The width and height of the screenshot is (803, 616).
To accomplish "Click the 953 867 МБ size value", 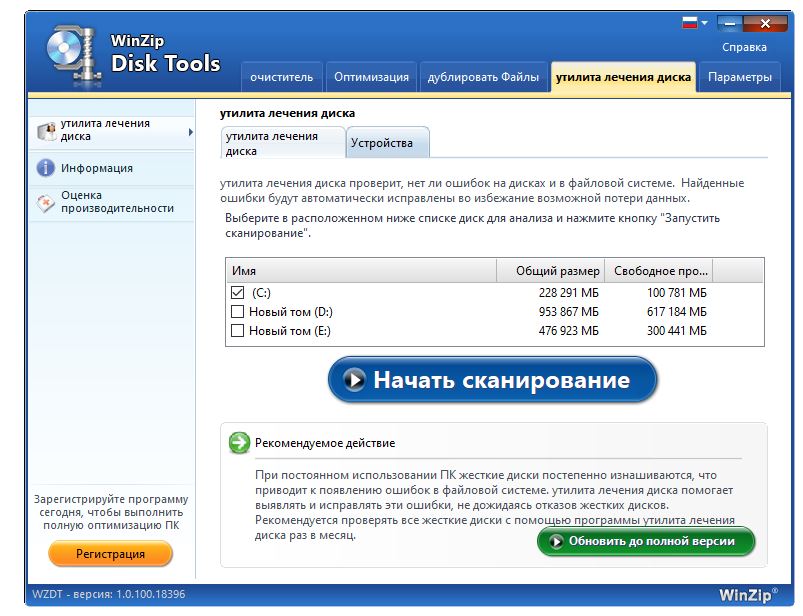I will [x=568, y=312].
